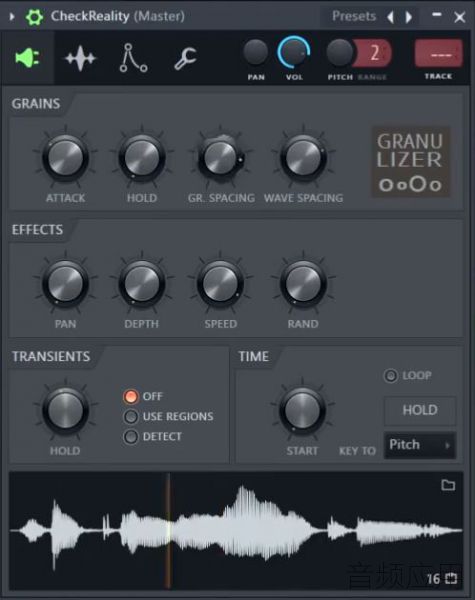This screenshot has height=600, width=475.
Task: Open the plugin panel with plug icon
Action: (27, 58)
